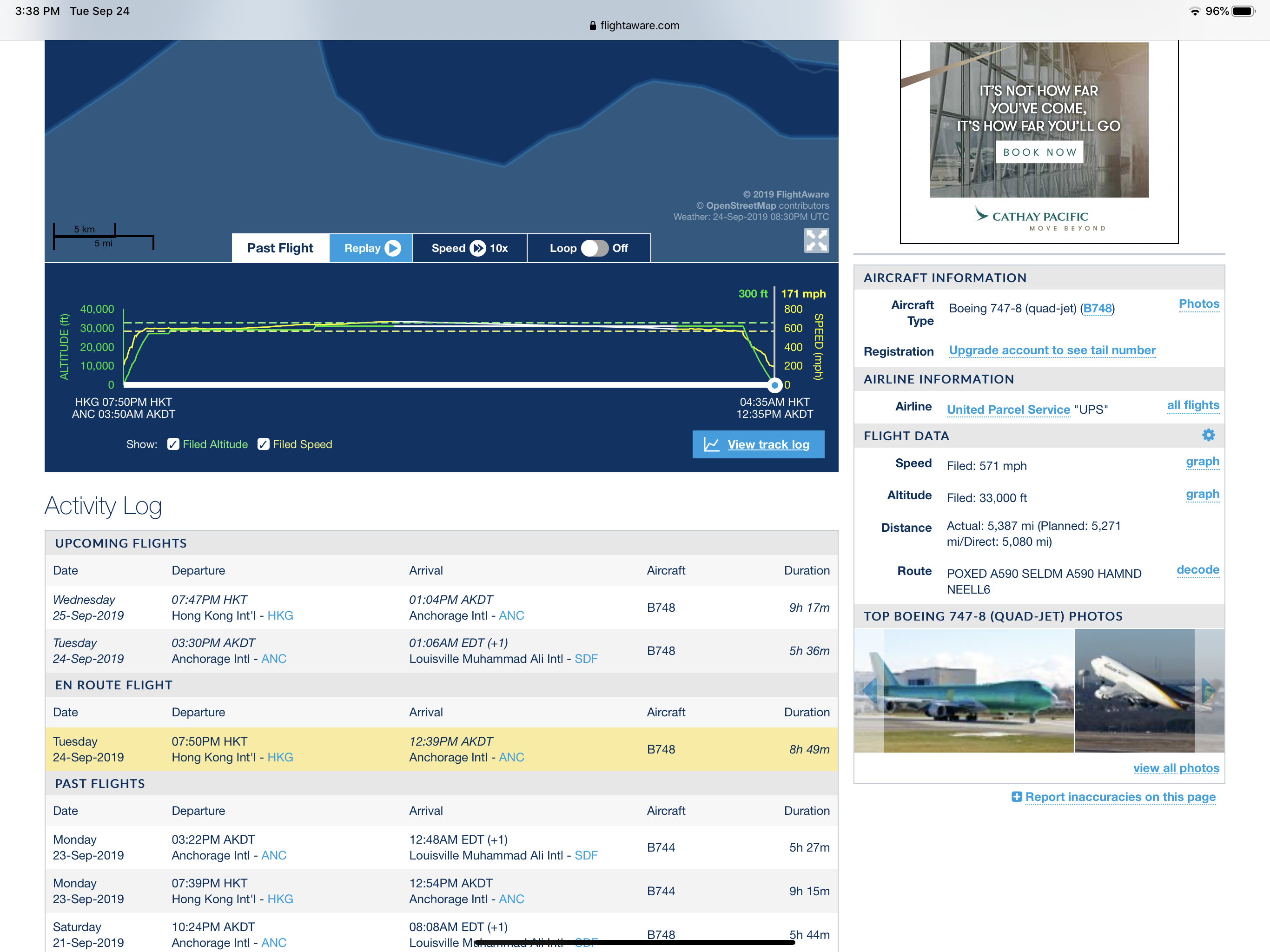Open SDF link for Monday 12:48AM arrival
Screen dimensions: 1270x952
pyautogui.click(x=586, y=855)
